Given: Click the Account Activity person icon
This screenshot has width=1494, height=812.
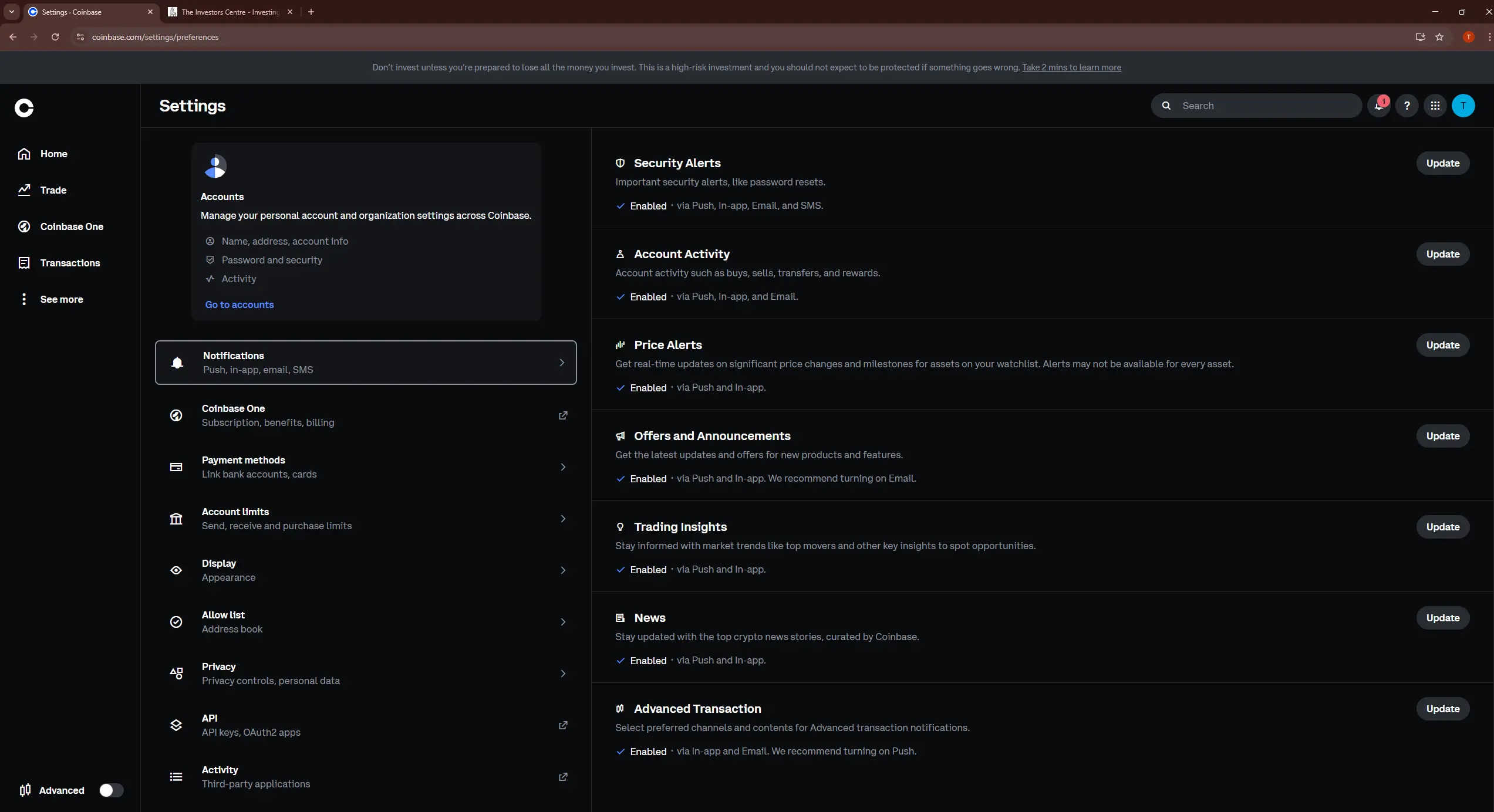Looking at the screenshot, I should tap(620, 254).
